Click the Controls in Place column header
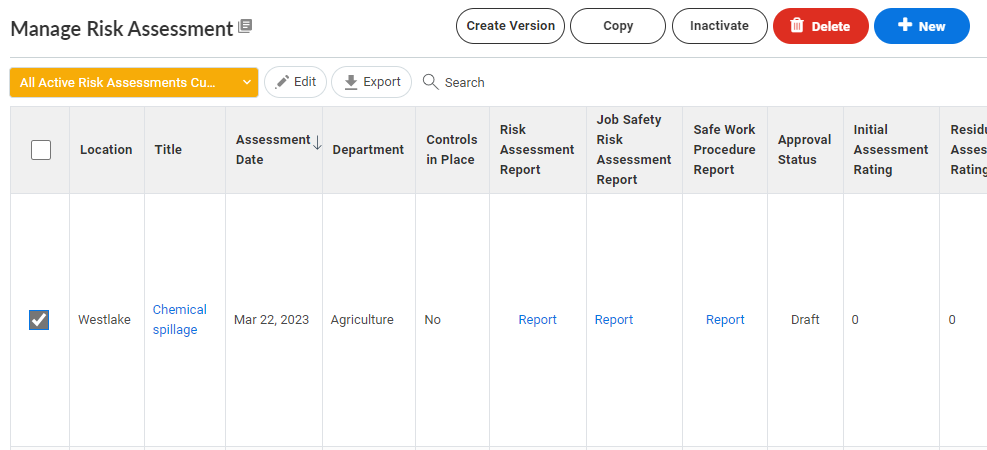 [x=452, y=150]
